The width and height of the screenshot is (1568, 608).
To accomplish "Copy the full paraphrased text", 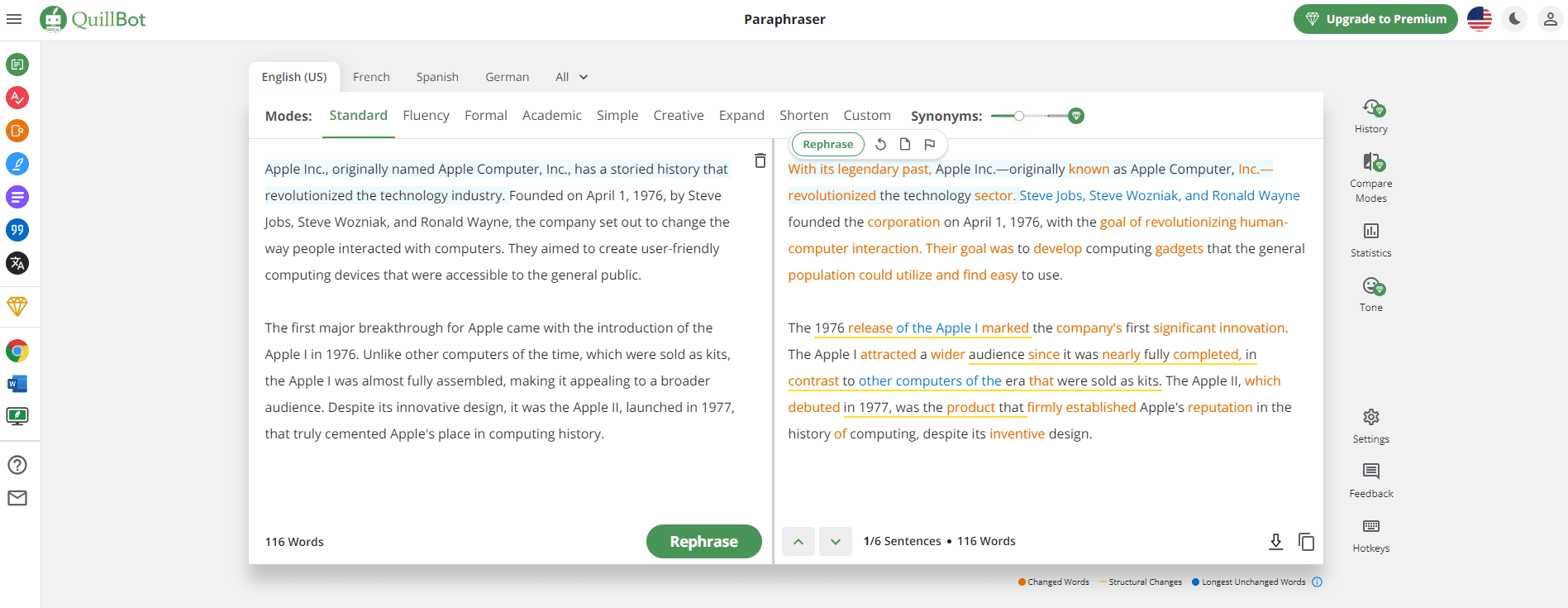I will tap(1306, 541).
